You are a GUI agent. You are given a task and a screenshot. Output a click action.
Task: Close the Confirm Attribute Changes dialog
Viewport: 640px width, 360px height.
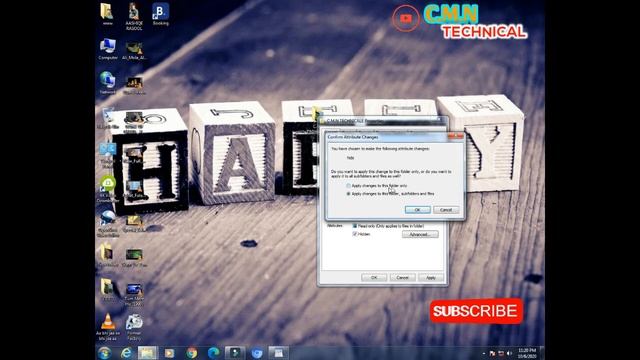click(456, 136)
